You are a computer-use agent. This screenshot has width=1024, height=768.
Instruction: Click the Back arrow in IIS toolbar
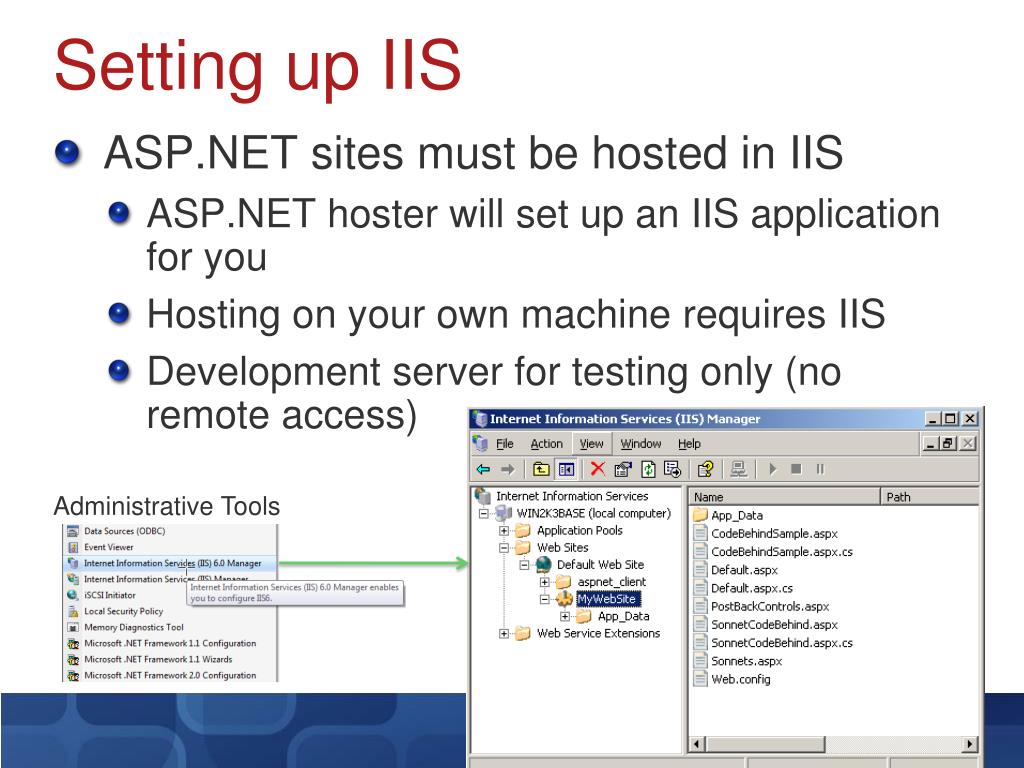pyautogui.click(x=483, y=469)
